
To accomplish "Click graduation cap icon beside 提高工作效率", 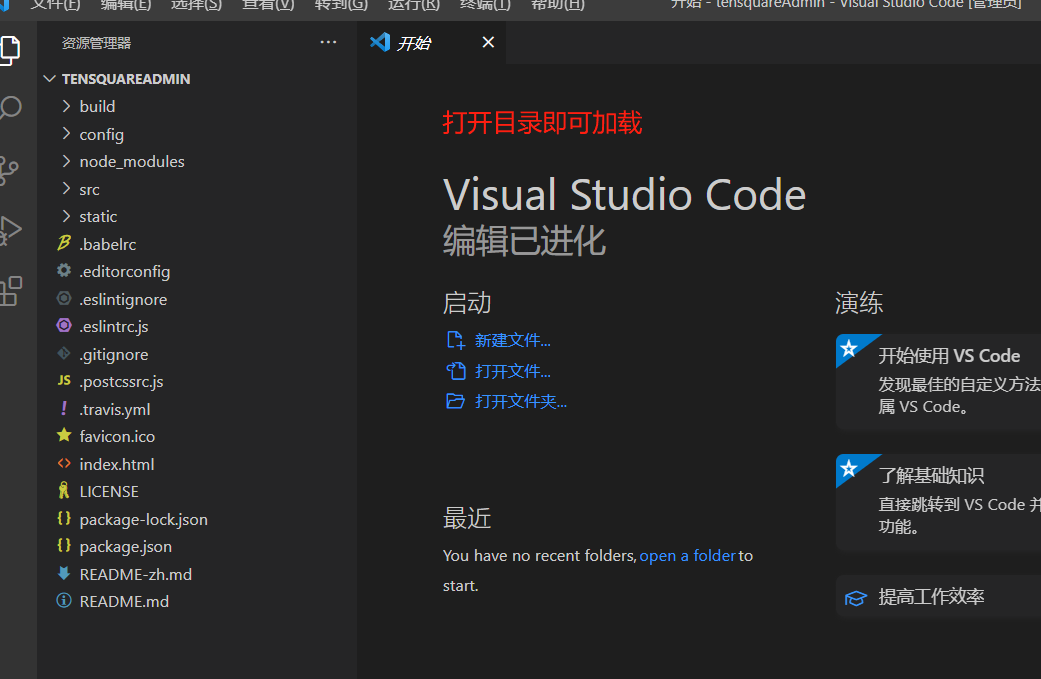I will pos(855,597).
